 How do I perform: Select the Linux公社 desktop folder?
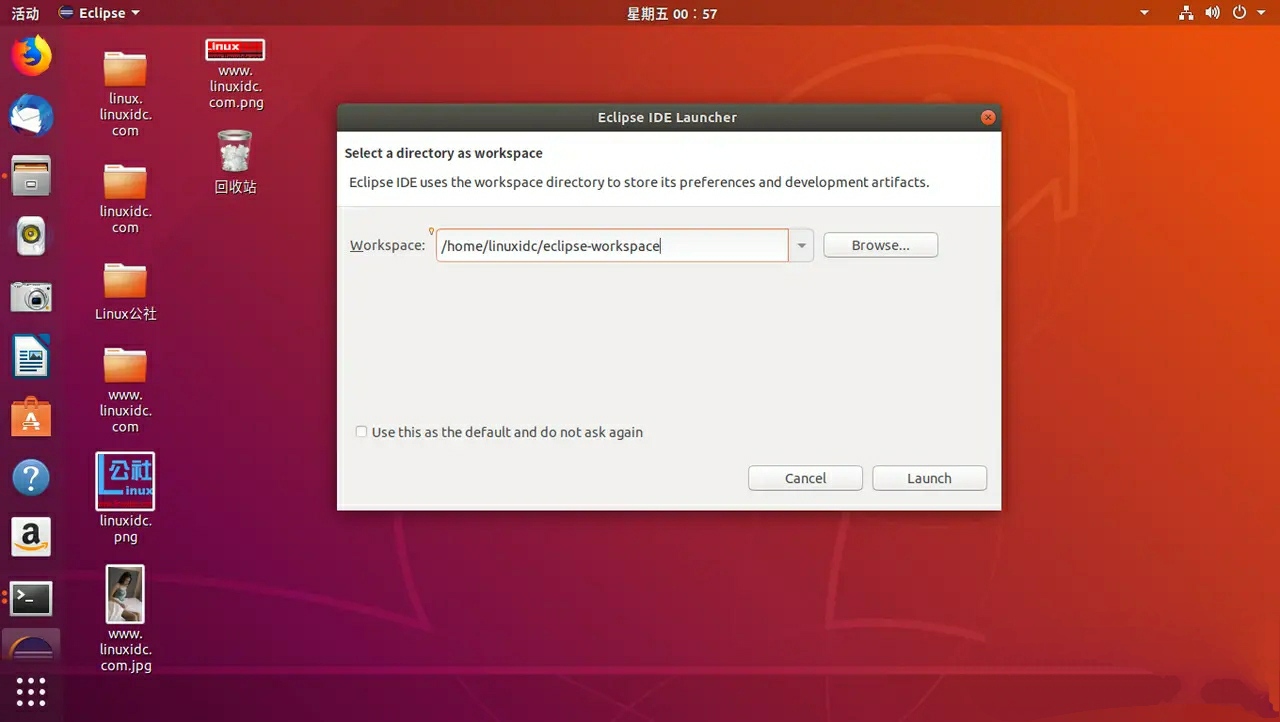tap(125, 291)
